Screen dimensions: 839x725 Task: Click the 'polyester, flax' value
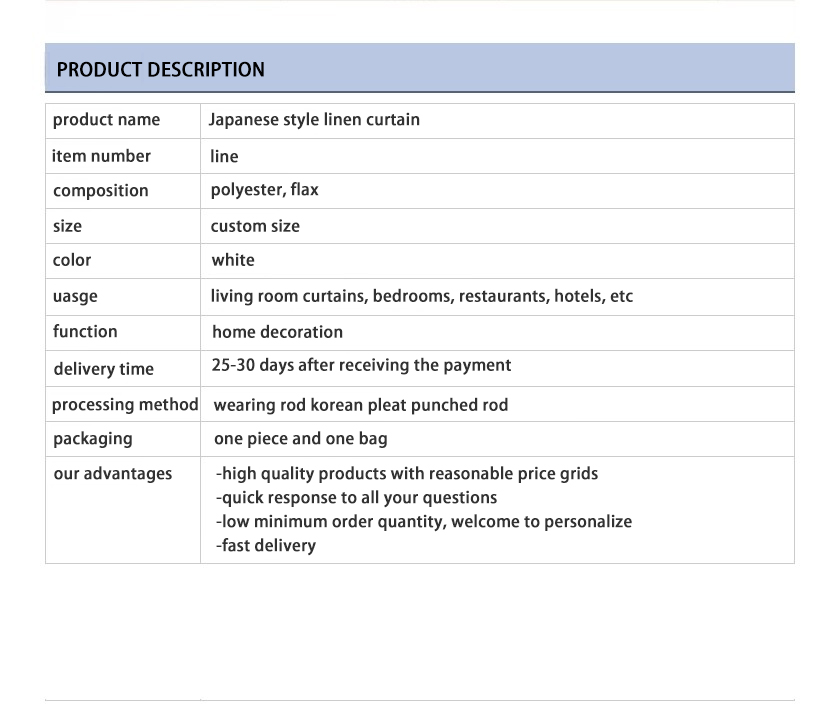(x=264, y=190)
